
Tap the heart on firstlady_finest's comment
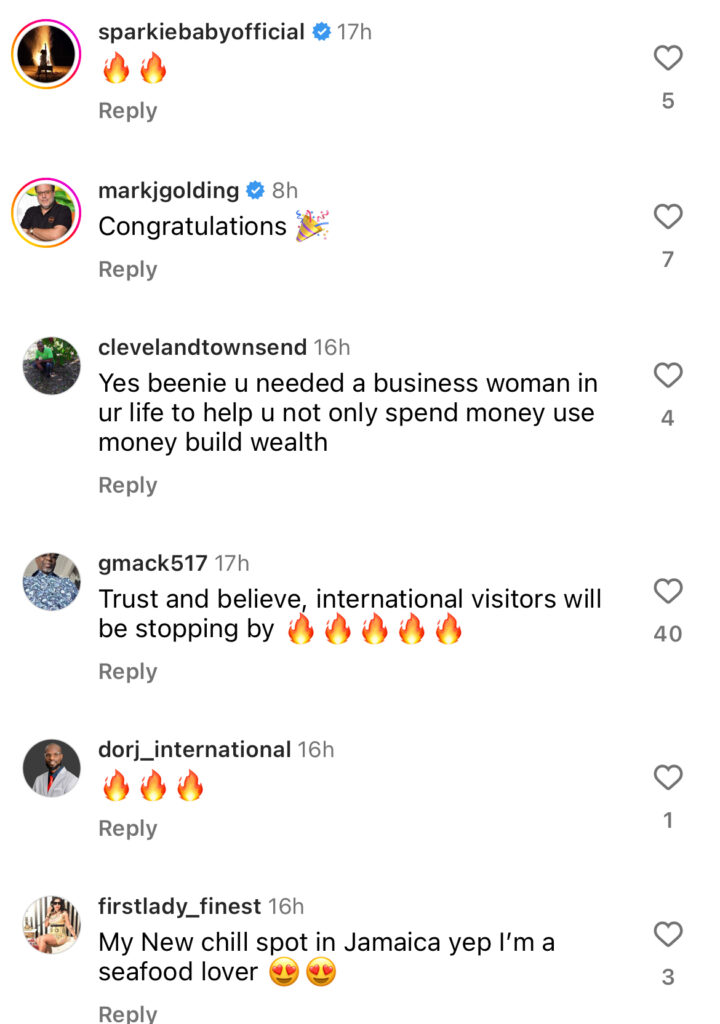coord(668,935)
